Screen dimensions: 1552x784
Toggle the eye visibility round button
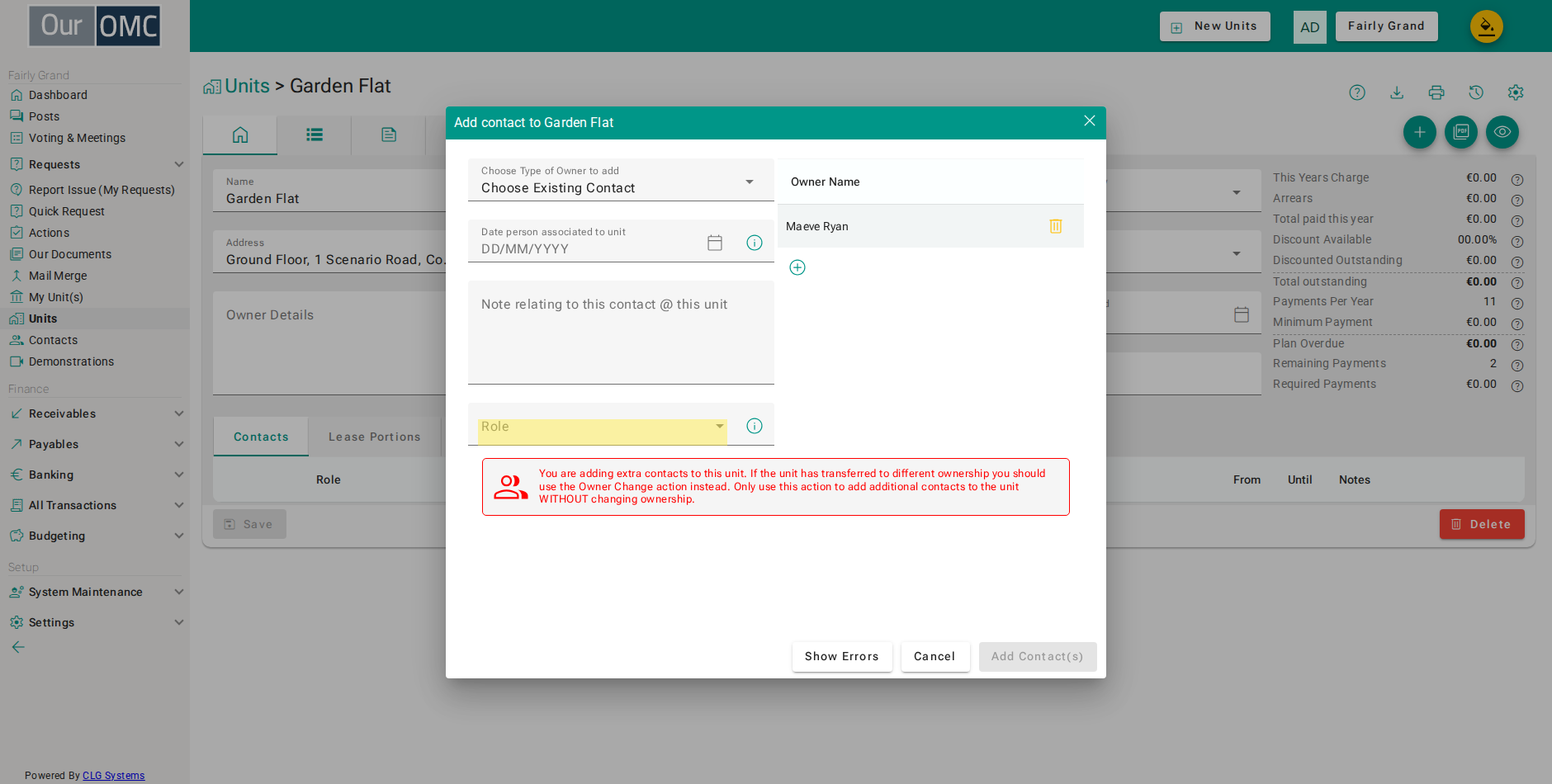coord(1502,132)
